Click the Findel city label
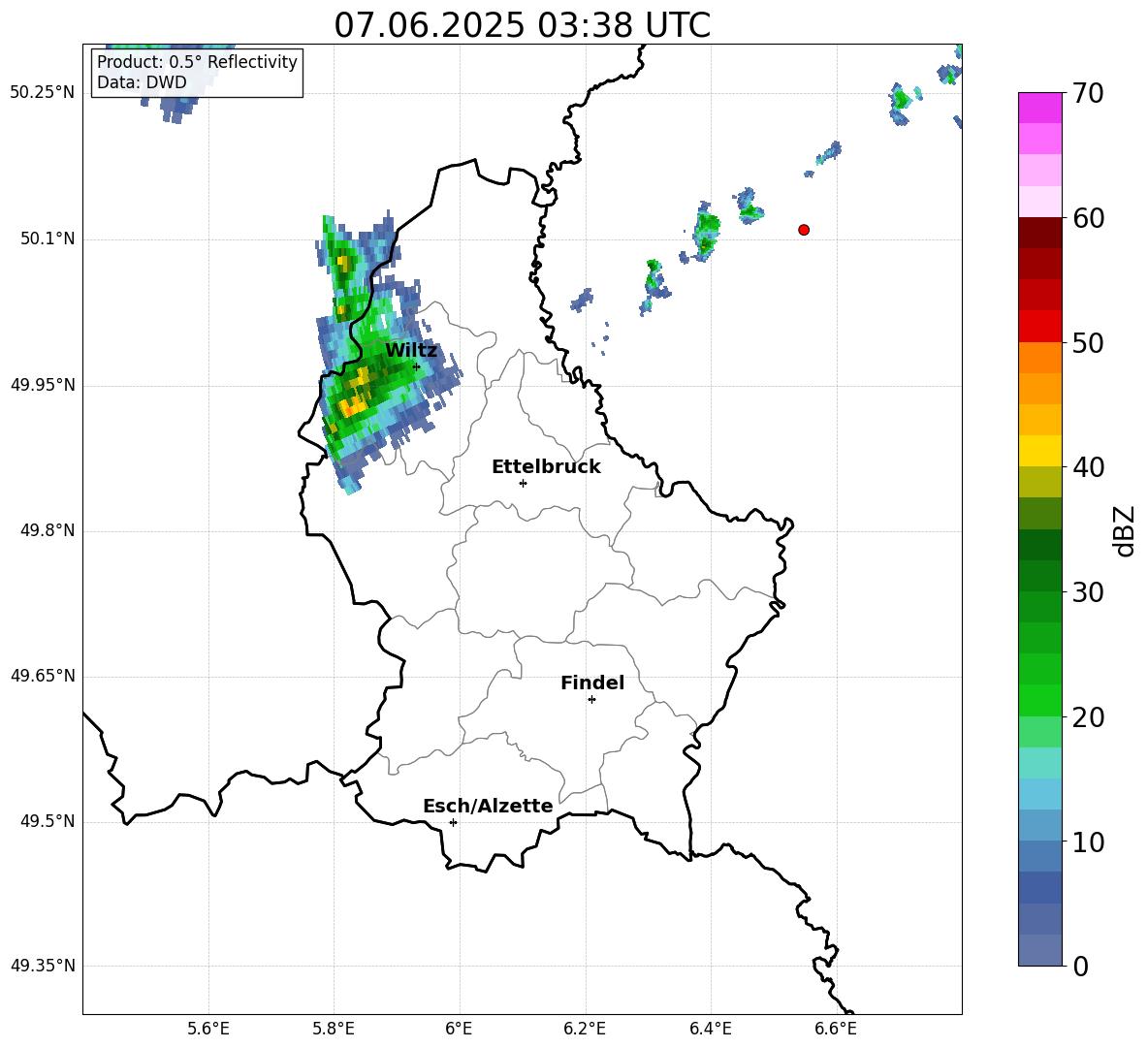This screenshot has width=1148, height=1048. tap(592, 683)
